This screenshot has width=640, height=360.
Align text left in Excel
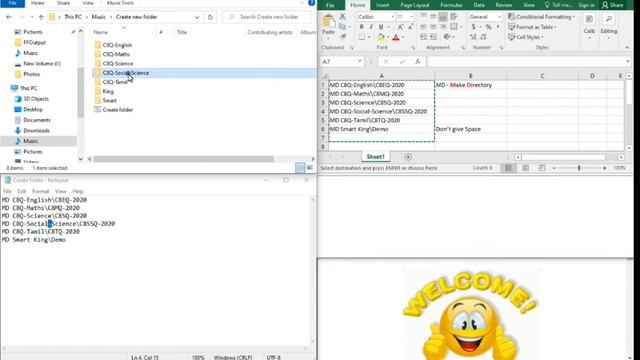[423, 27]
